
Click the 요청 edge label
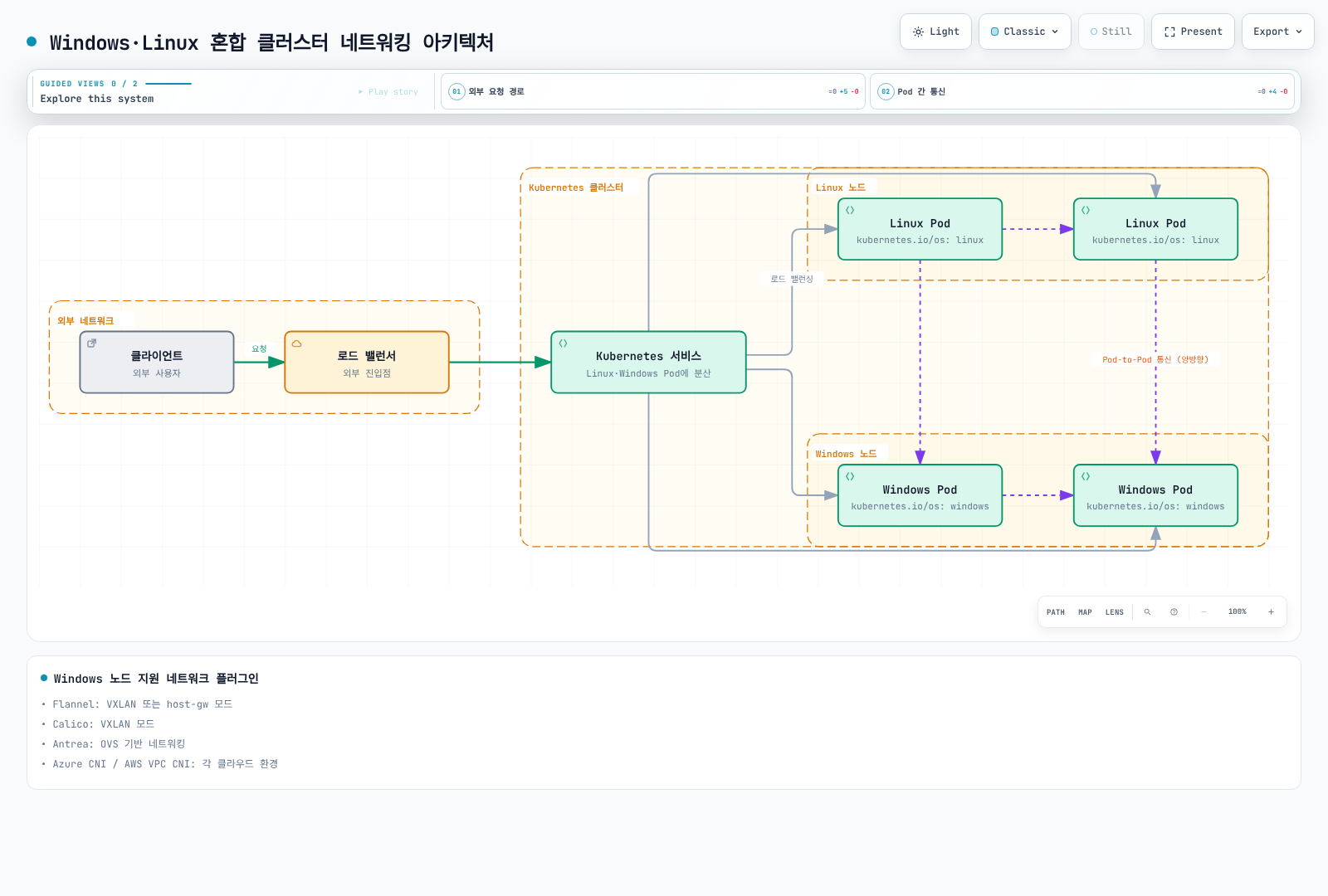[260, 349]
